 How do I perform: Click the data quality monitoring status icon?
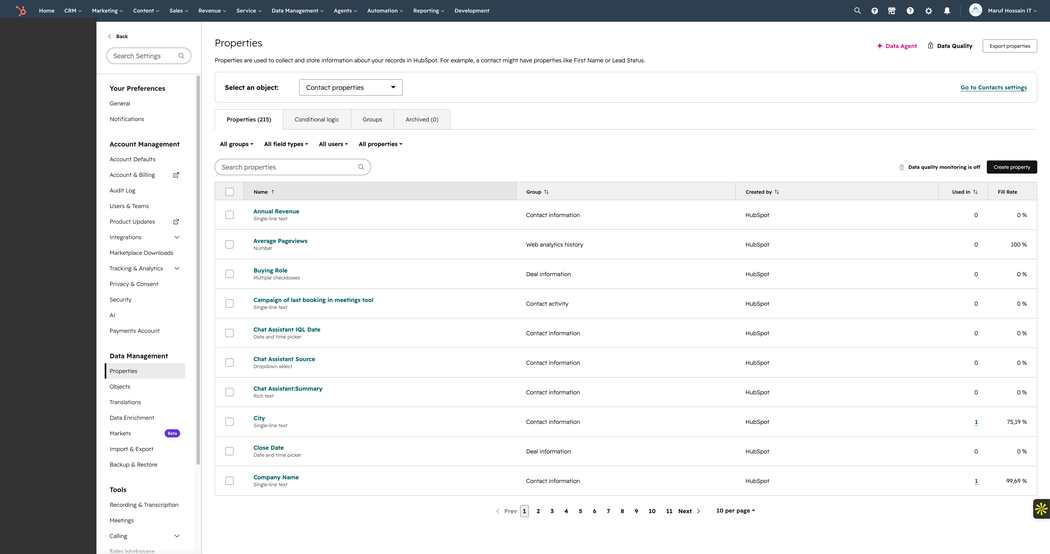[x=901, y=167]
